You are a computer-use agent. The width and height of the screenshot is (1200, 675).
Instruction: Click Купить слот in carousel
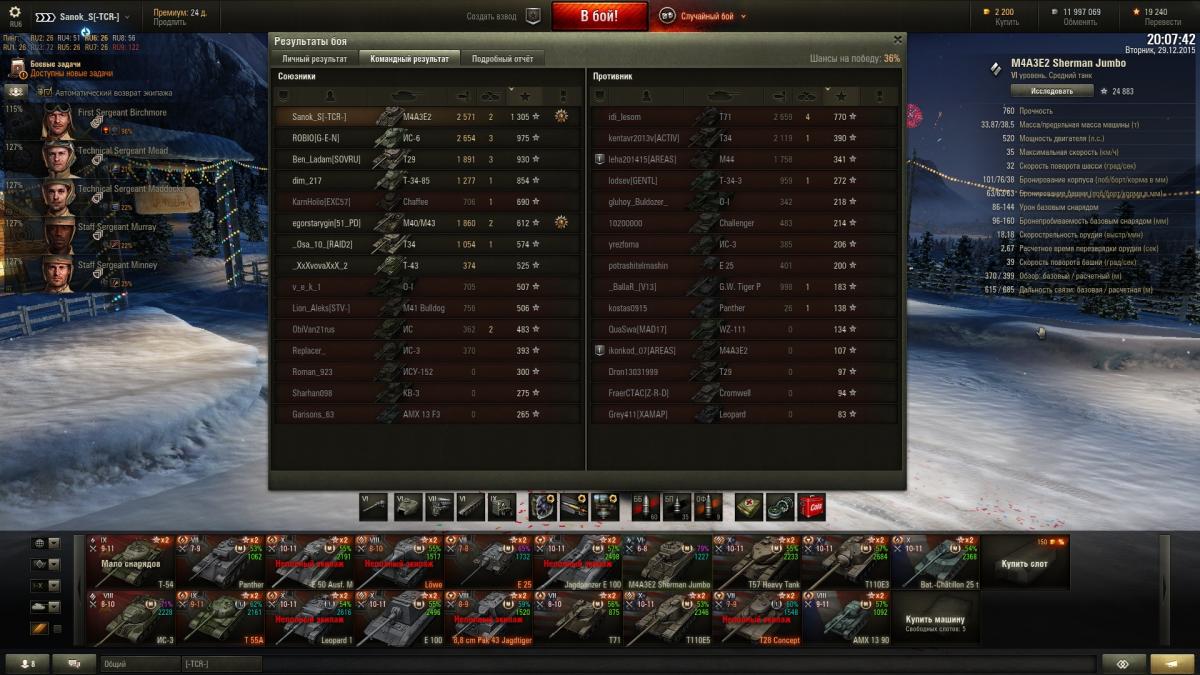[1025, 562]
